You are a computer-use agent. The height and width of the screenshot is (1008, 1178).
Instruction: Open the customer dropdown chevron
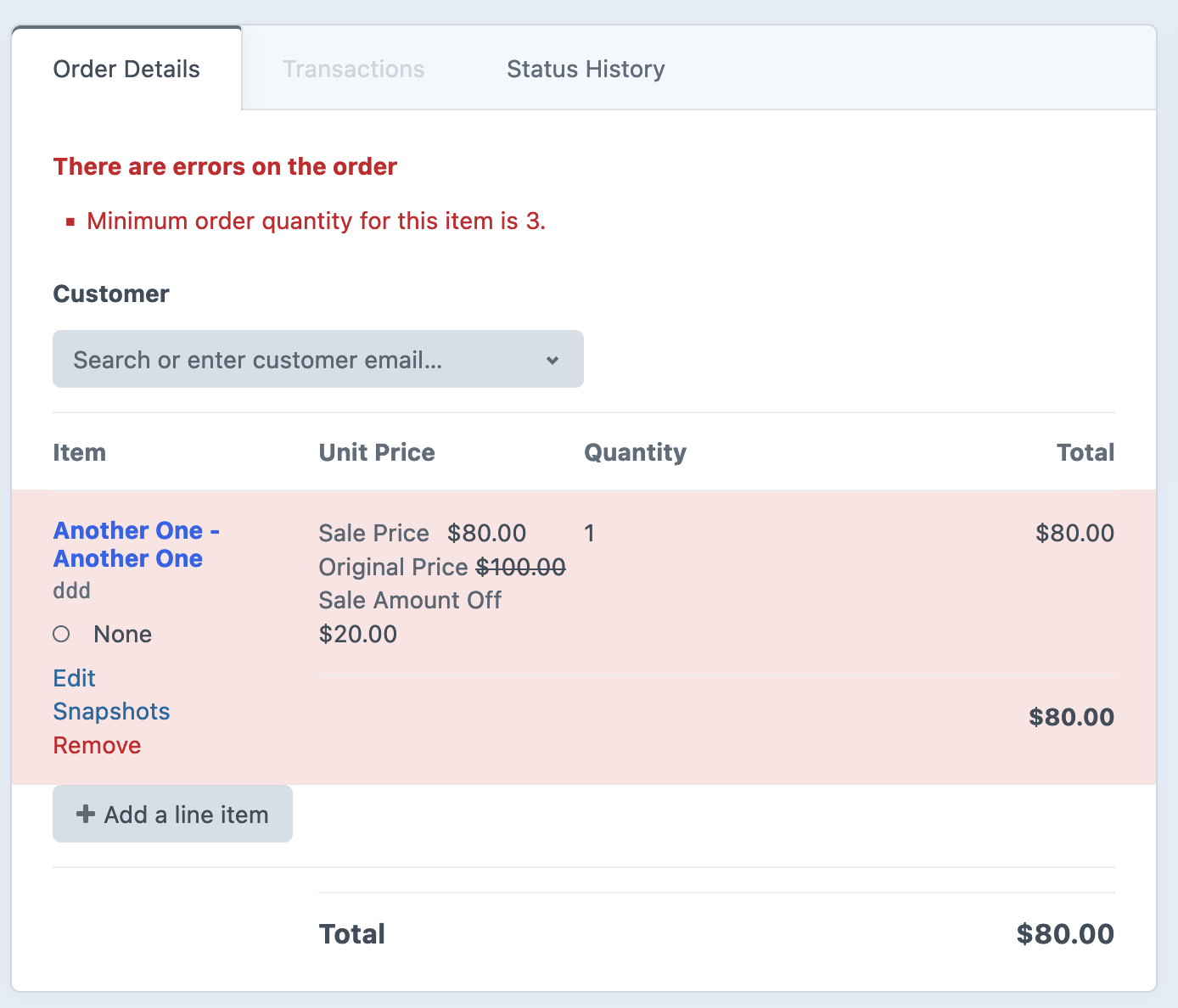[x=553, y=359]
